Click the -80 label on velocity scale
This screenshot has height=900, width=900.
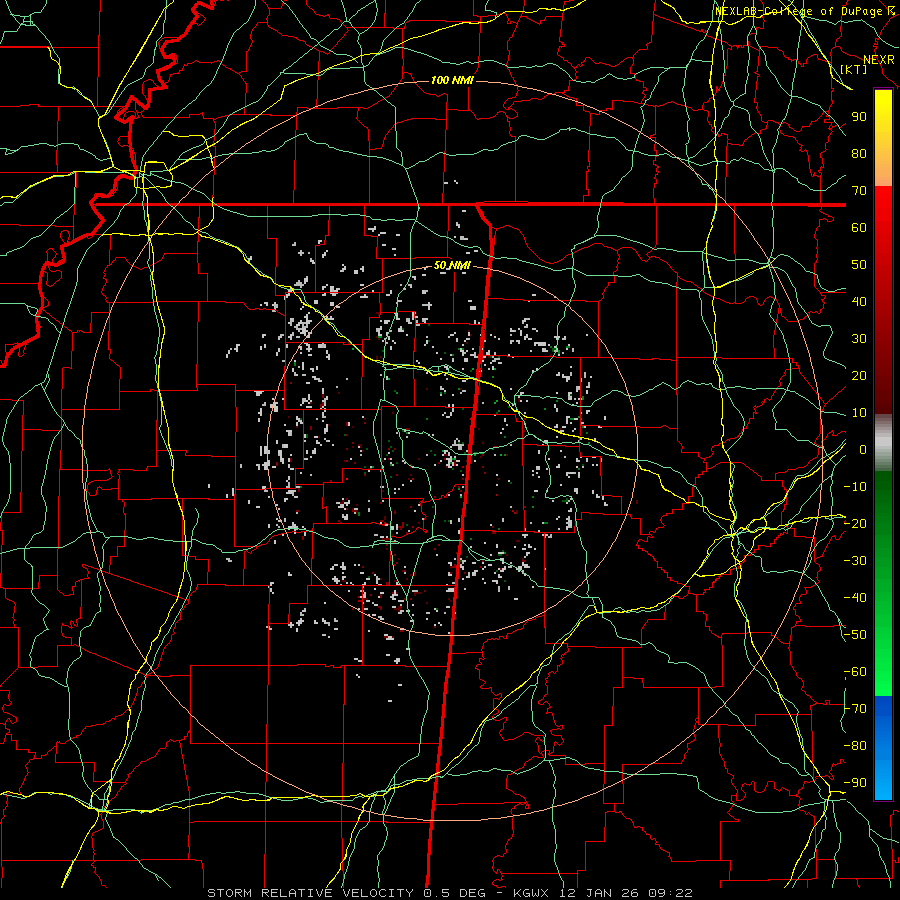coord(855,746)
